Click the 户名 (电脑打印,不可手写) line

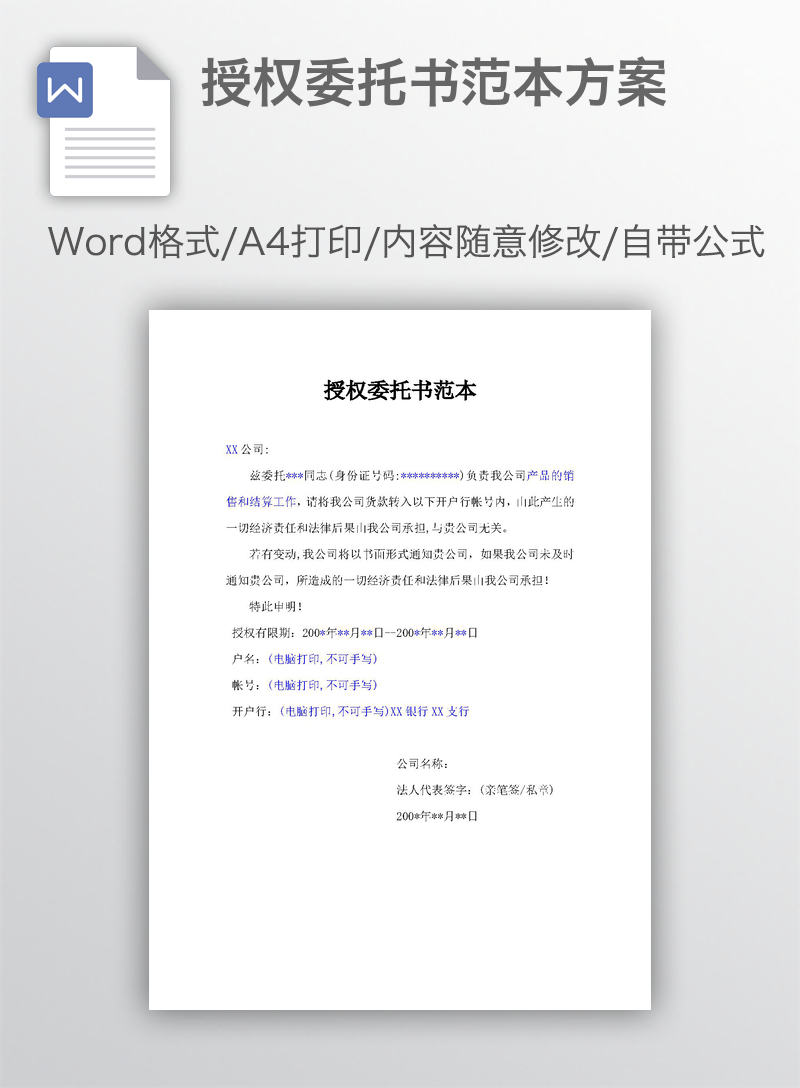[305, 659]
